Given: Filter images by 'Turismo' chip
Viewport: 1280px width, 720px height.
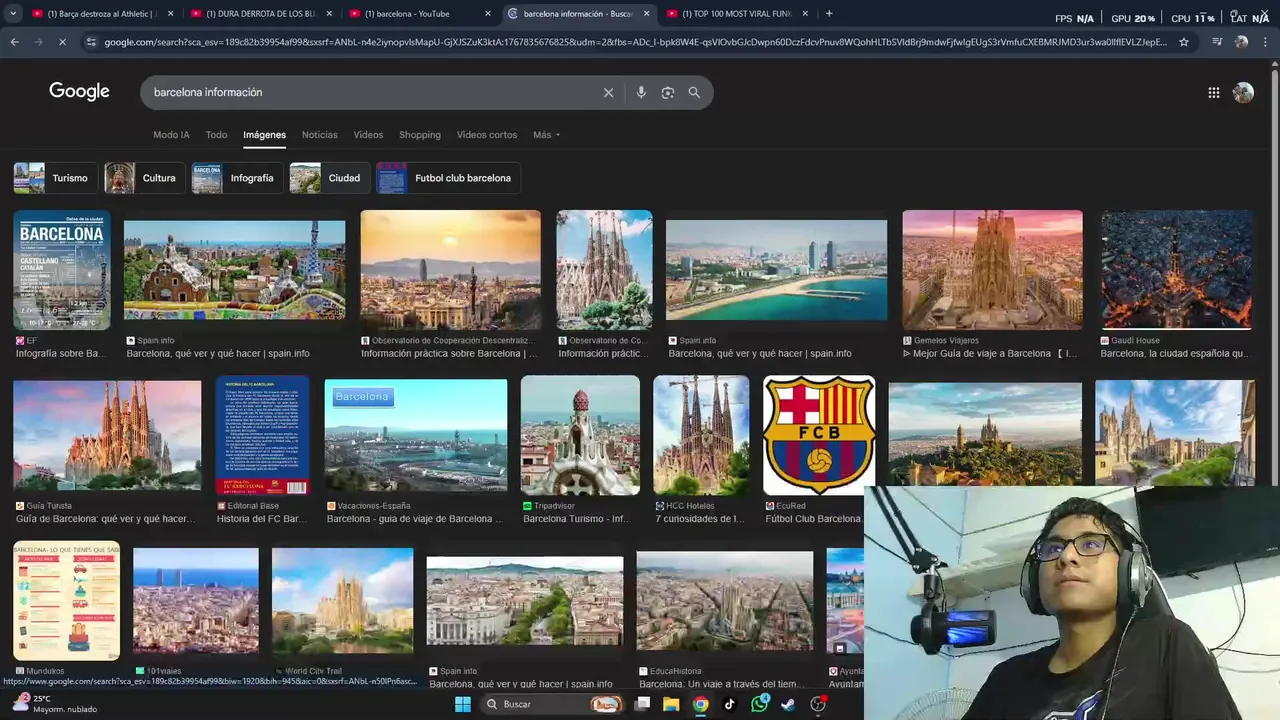Looking at the screenshot, I should (56, 178).
